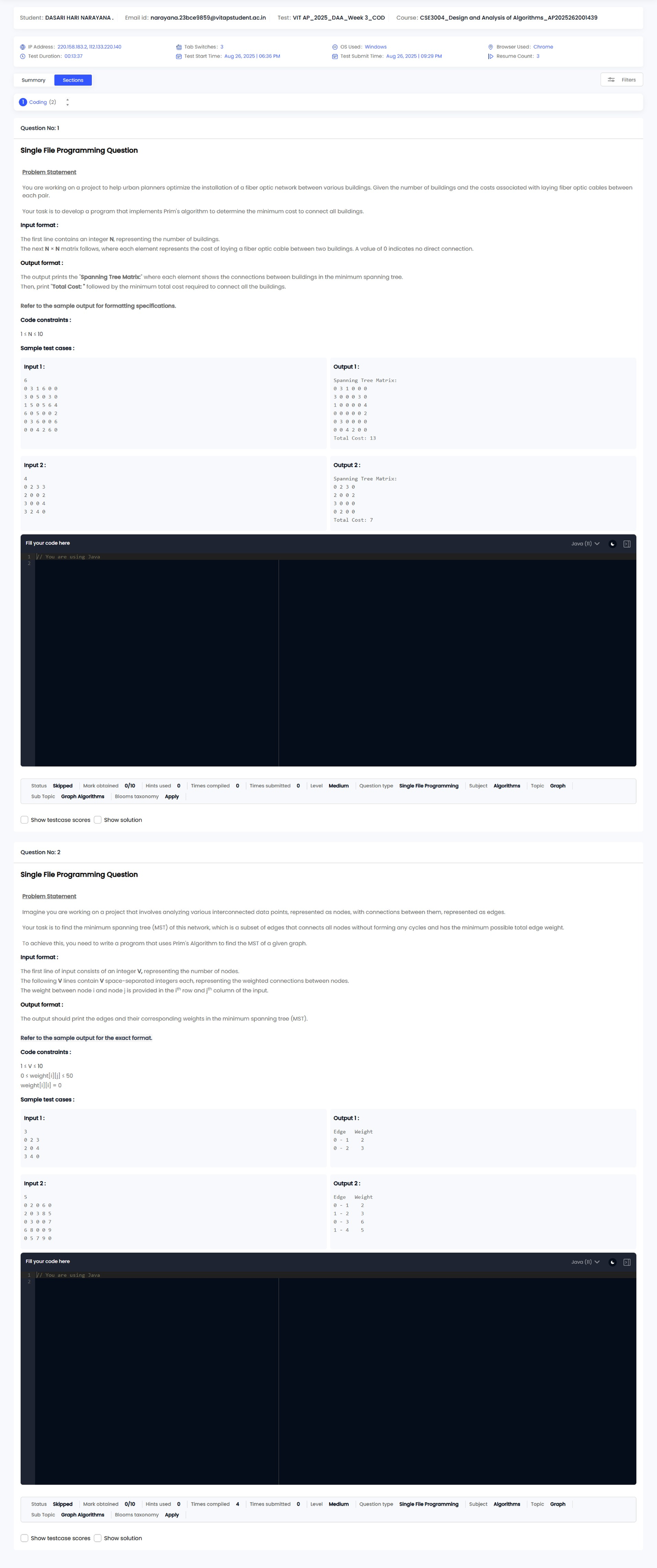Check Show solution for Question 2
Viewport: 657px width, 1568px height.
pos(97,1538)
